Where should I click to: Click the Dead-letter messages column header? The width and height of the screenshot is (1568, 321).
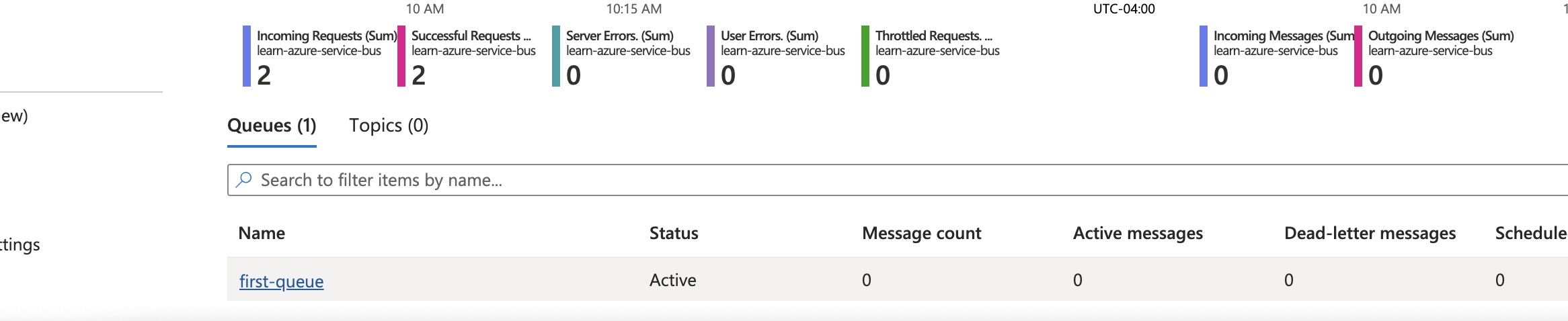tap(1370, 233)
